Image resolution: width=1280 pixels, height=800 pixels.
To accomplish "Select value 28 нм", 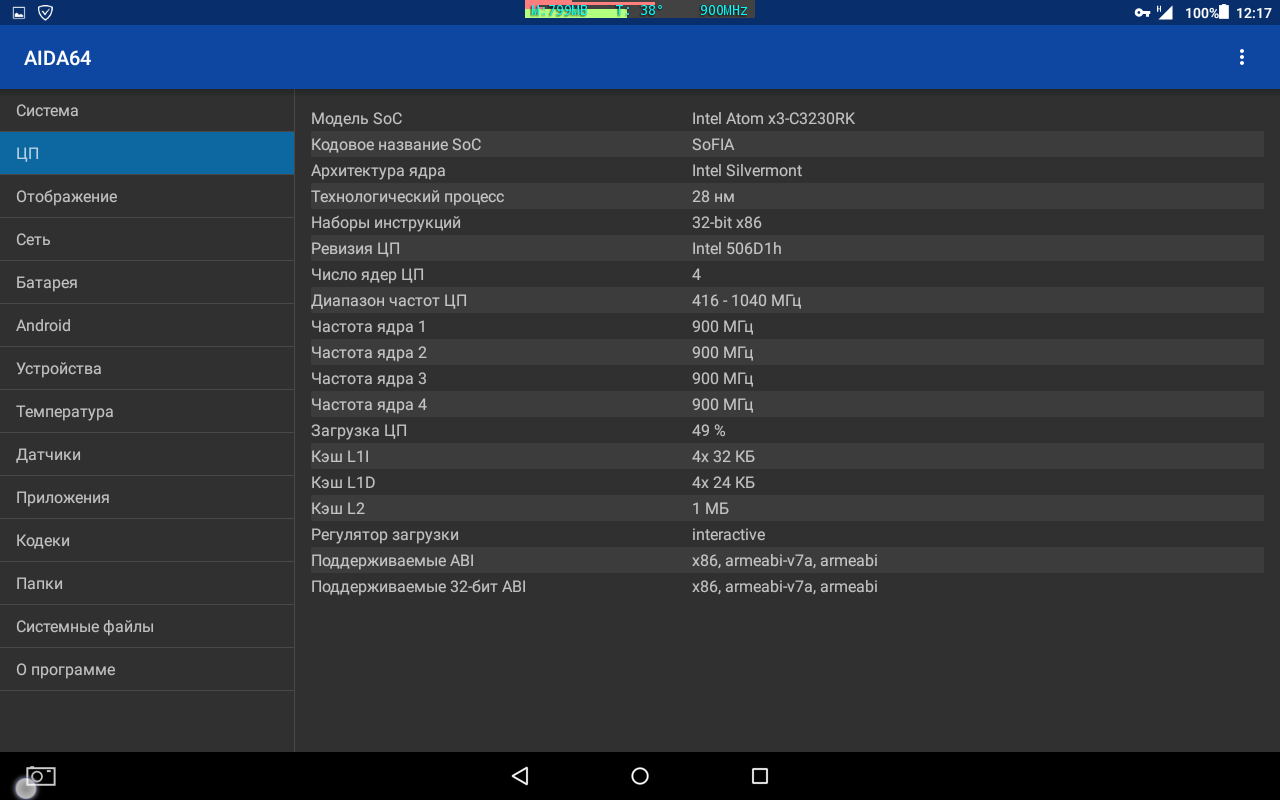I will point(713,197).
